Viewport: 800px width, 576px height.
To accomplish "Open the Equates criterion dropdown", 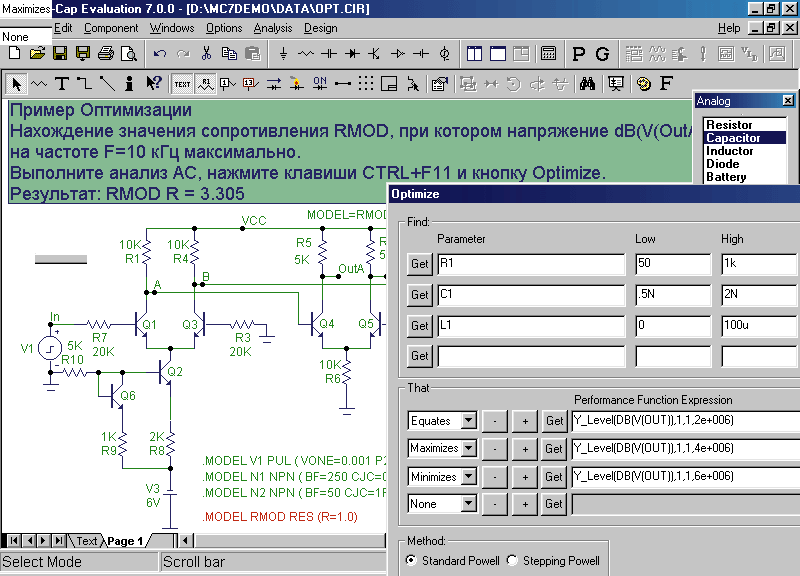I will pyautogui.click(x=469, y=421).
